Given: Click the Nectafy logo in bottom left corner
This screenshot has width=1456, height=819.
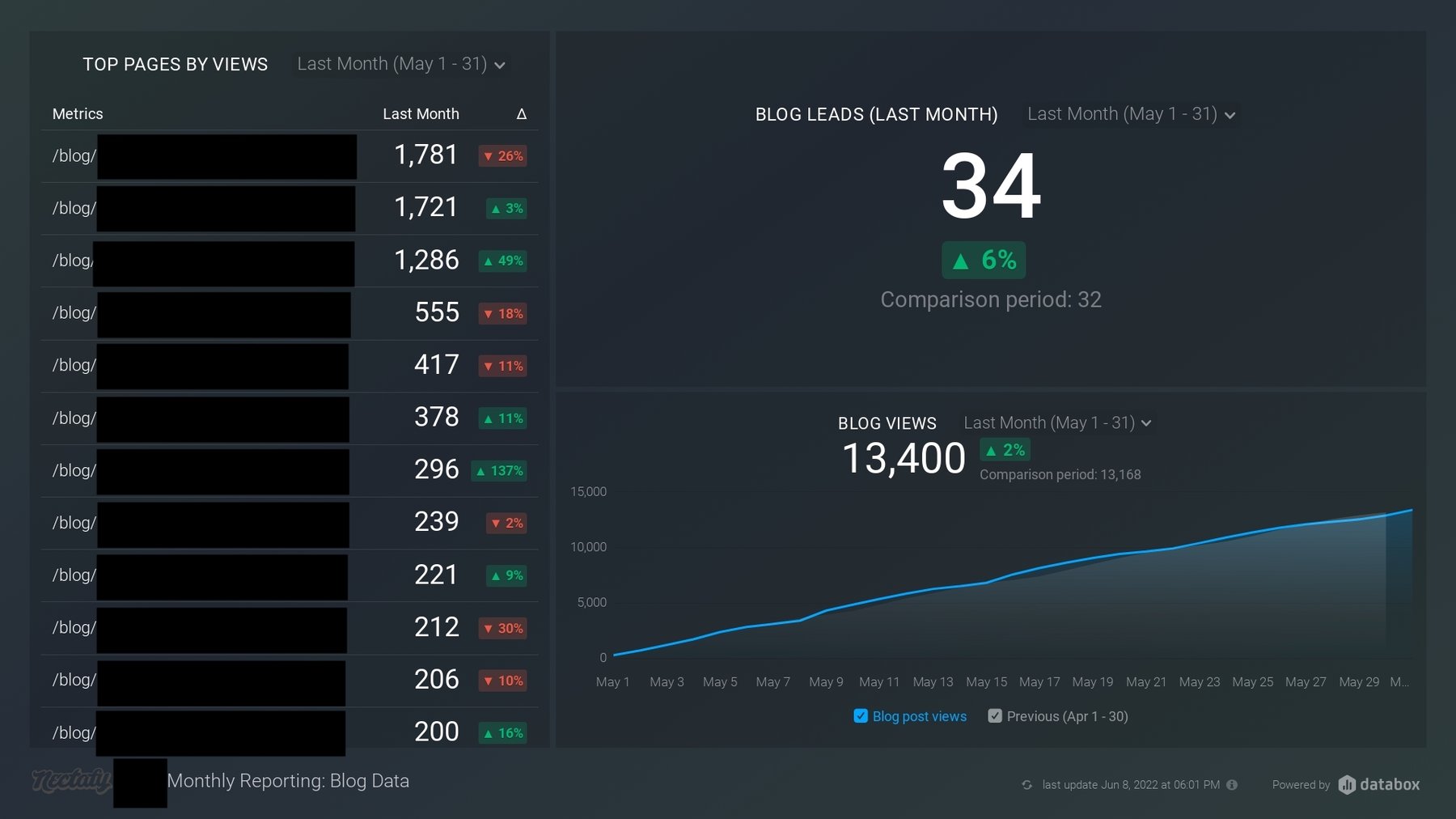Looking at the screenshot, I should (71, 782).
